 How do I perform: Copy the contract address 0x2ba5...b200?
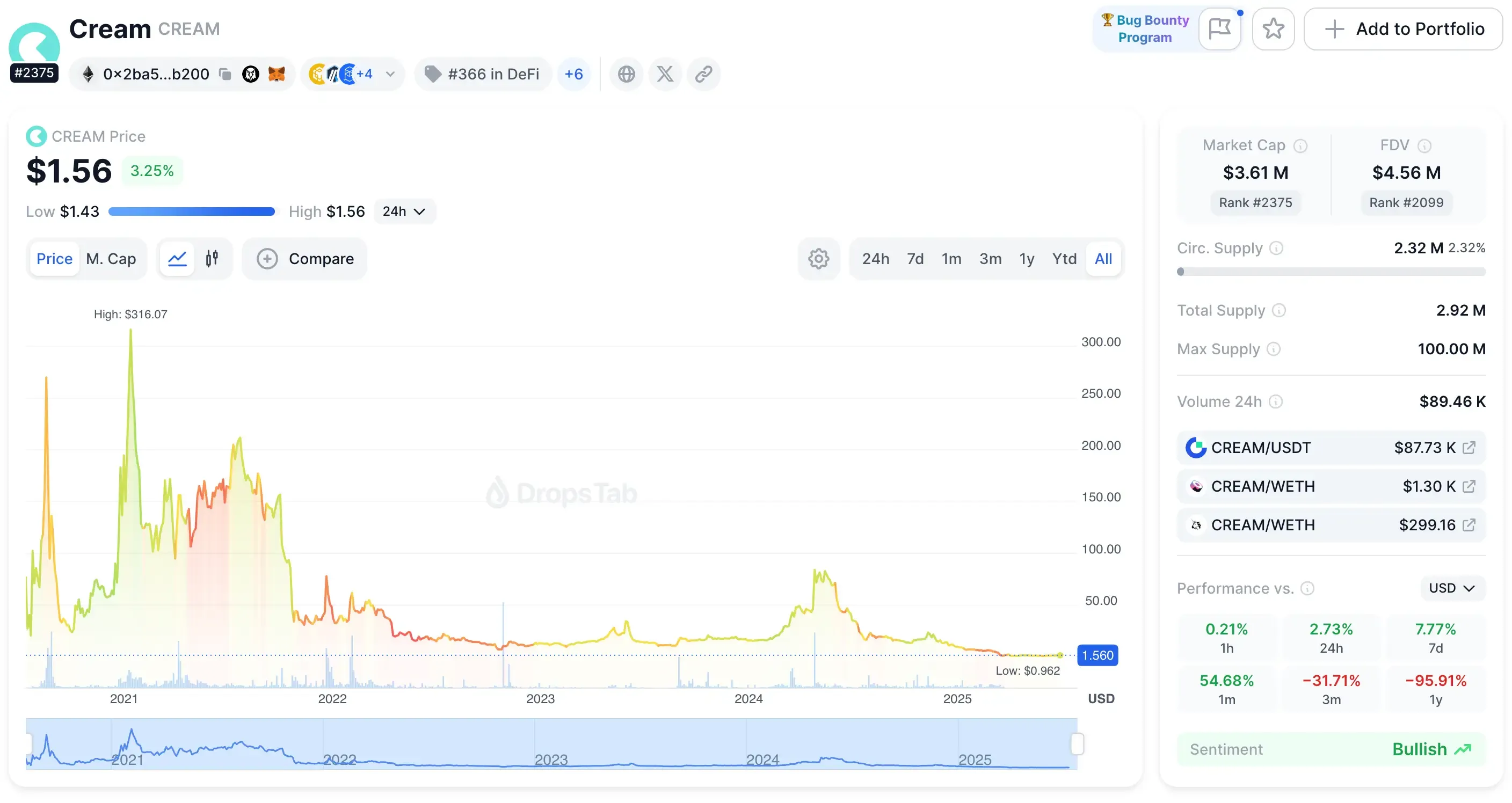coord(225,74)
